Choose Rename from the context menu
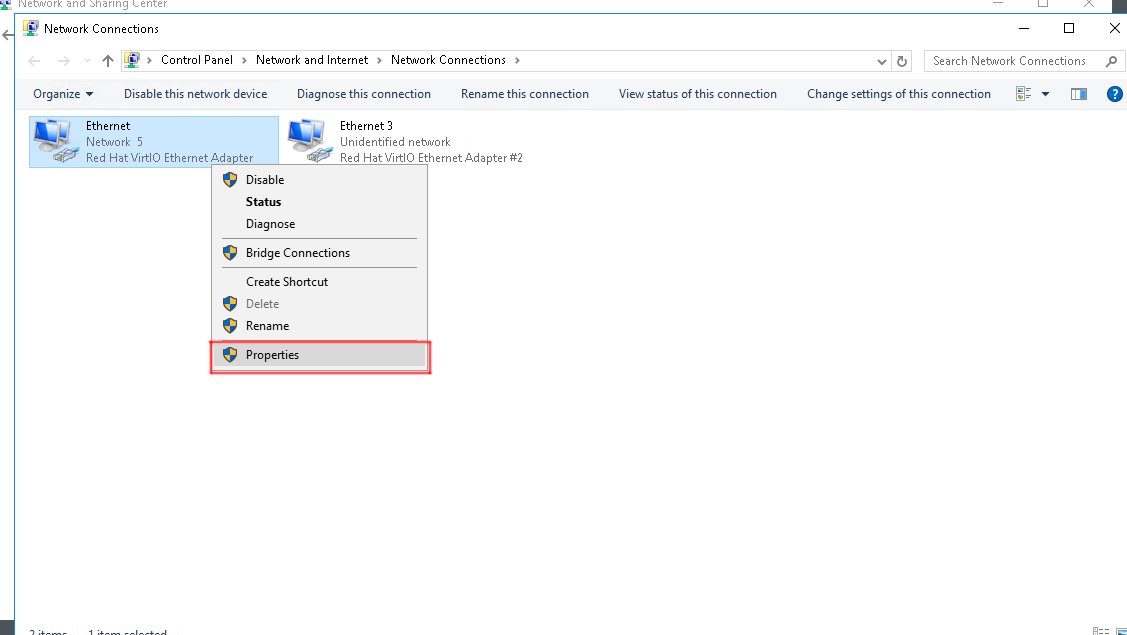 tap(267, 326)
